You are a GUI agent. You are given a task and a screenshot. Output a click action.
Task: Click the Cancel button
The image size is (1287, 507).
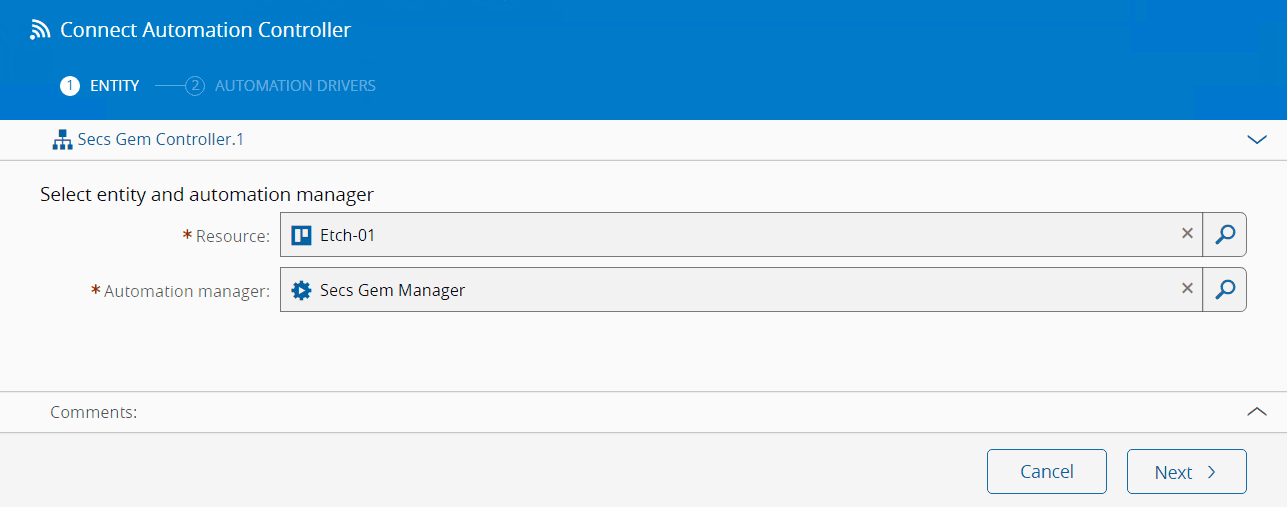(x=1046, y=472)
